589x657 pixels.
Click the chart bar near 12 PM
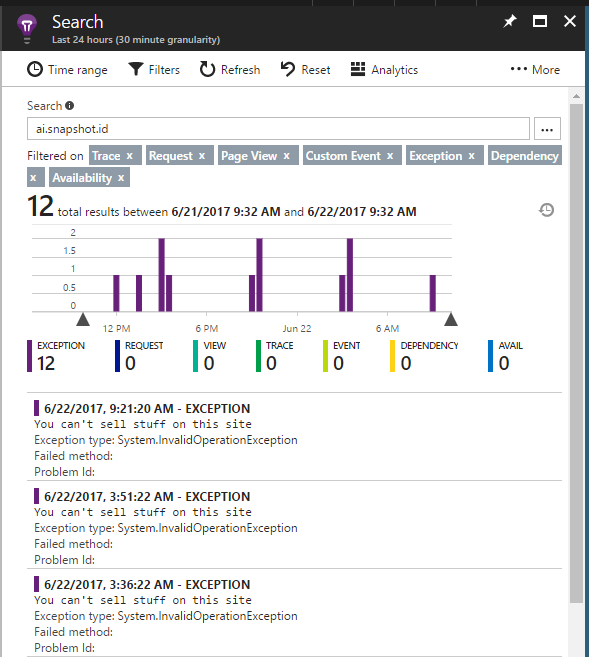[116, 293]
